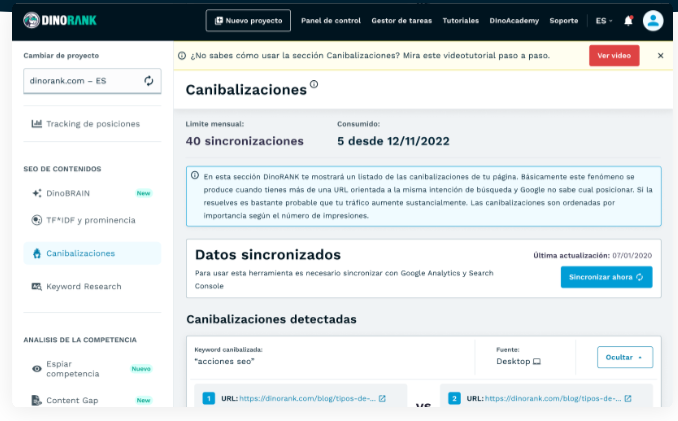Click the Cambiar de proyecto label
678x421 pixels.
tap(61, 55)
